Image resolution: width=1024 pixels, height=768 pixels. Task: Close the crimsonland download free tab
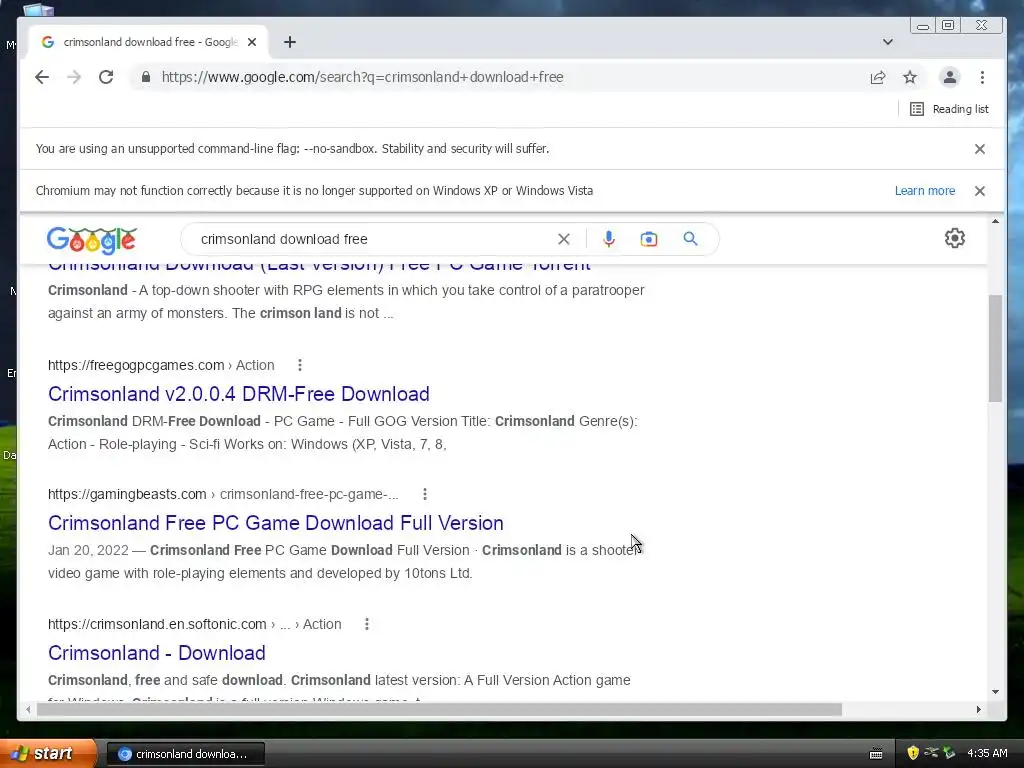pyautogui.click(x=252, y=42)
